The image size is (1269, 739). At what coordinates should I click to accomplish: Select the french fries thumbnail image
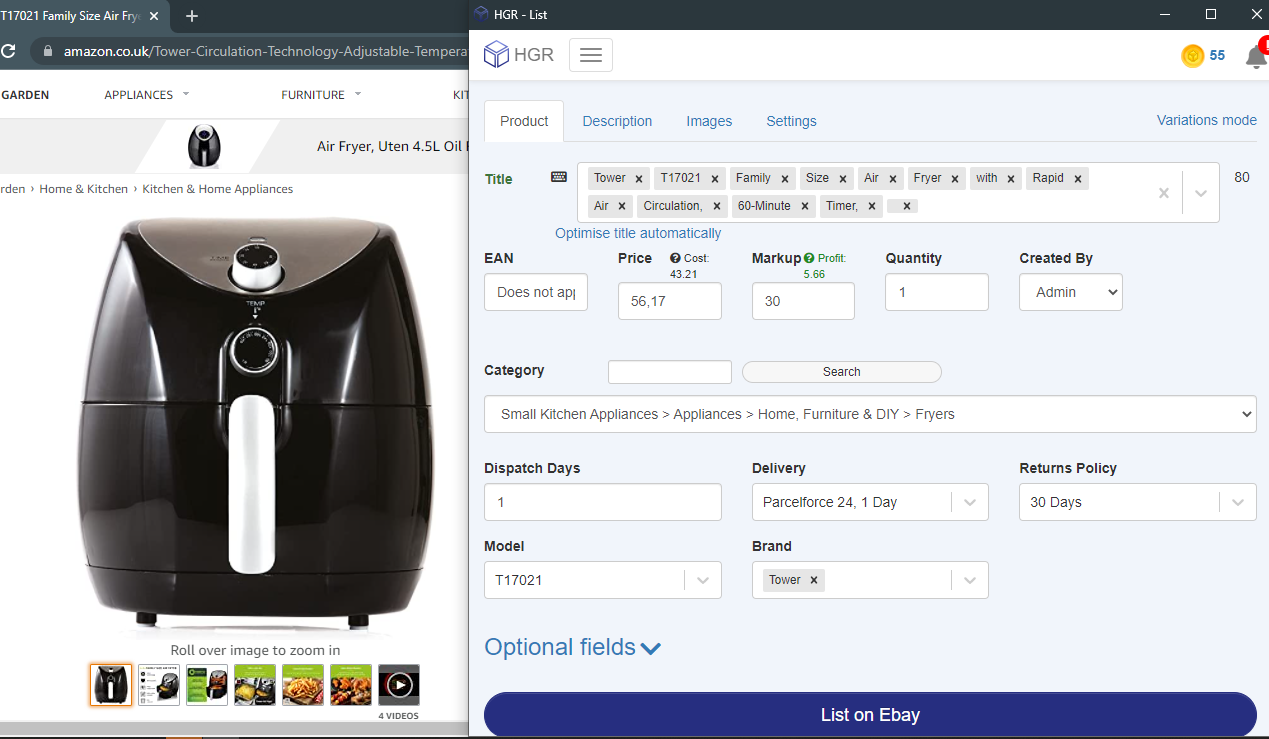[x=303, y=685]
